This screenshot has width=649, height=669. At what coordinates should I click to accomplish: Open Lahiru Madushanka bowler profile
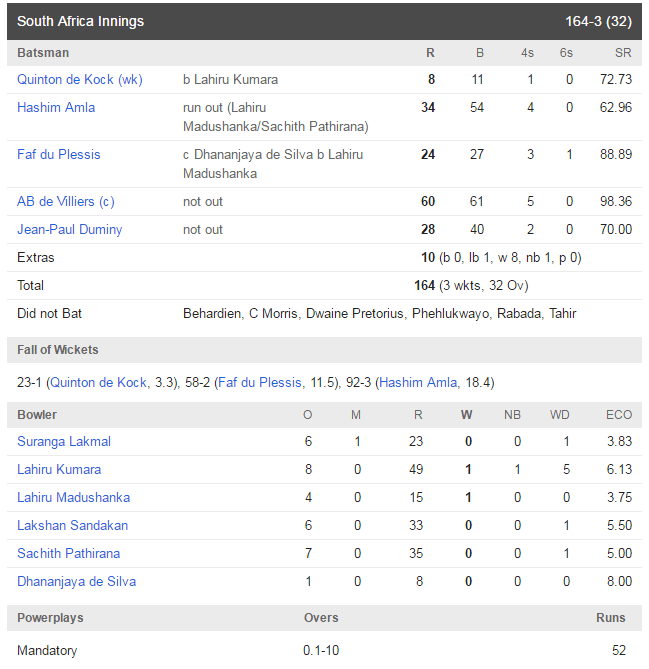[73, 497]
